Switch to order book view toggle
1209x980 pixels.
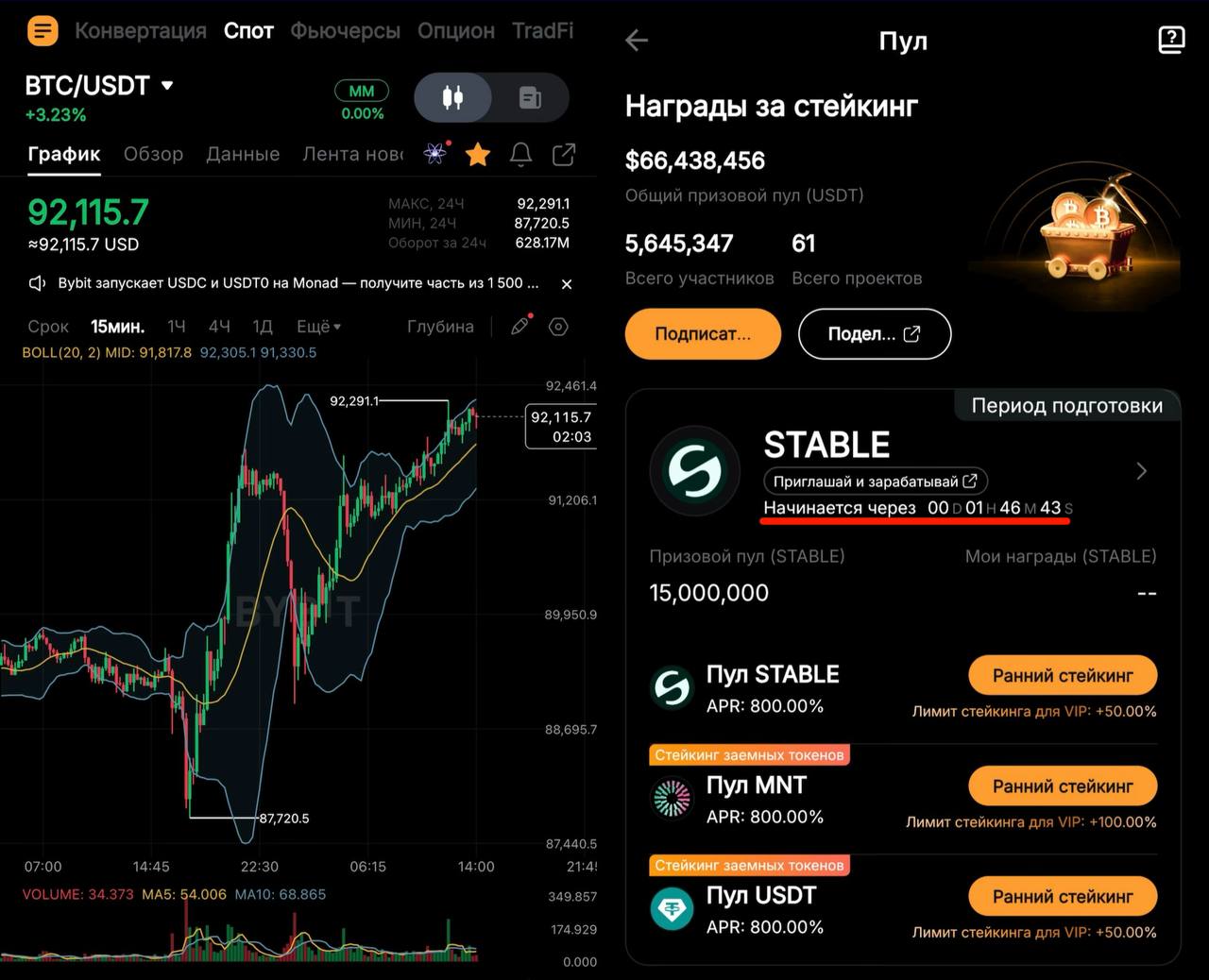coord(530,97)
